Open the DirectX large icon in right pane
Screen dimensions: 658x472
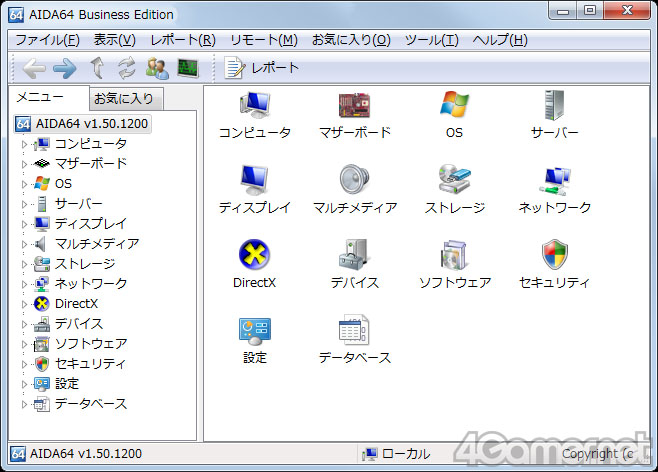(x=255, y=254)
